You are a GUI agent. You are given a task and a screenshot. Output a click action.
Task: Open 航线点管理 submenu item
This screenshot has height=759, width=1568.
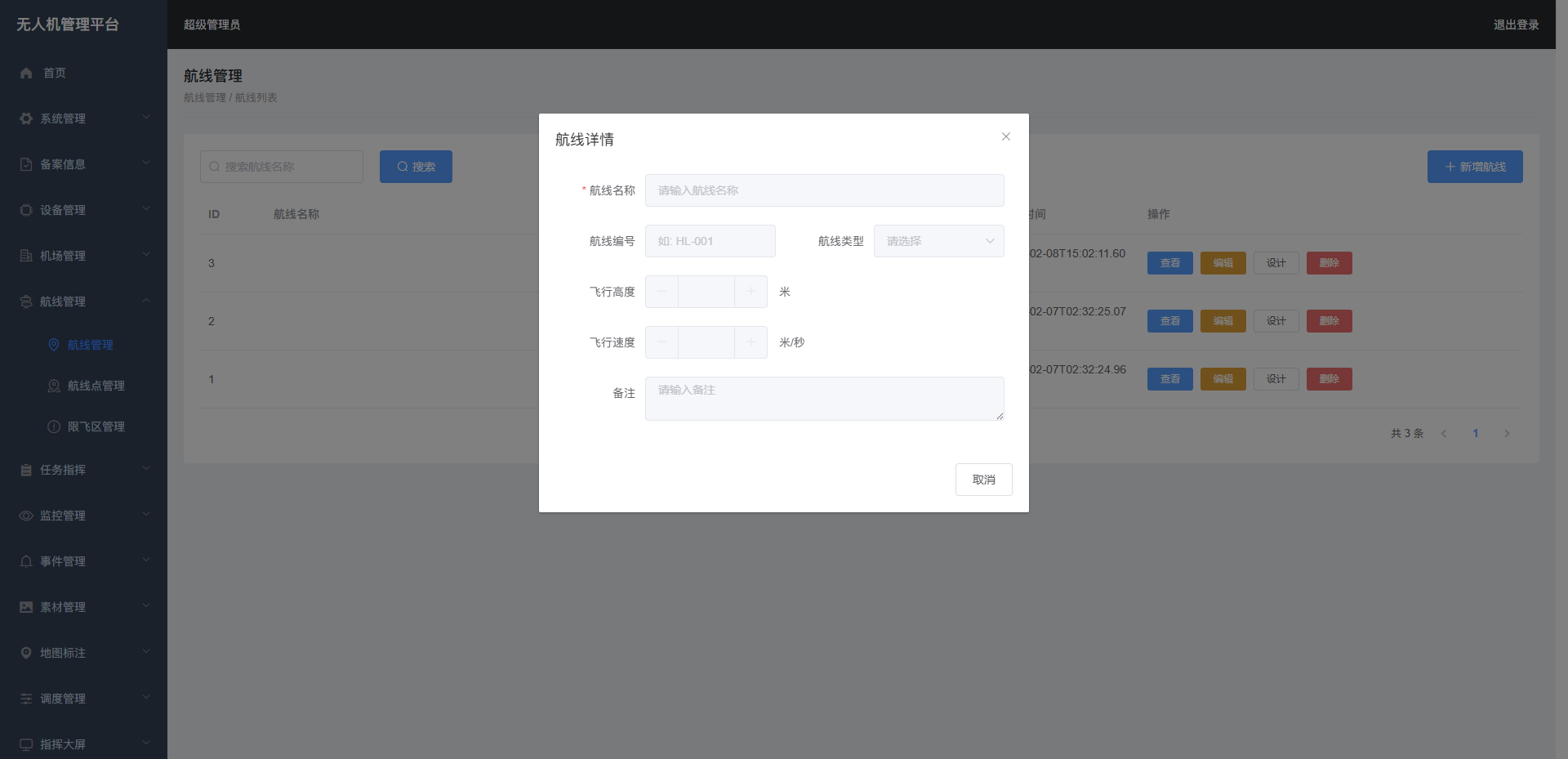tap(96, 386)
